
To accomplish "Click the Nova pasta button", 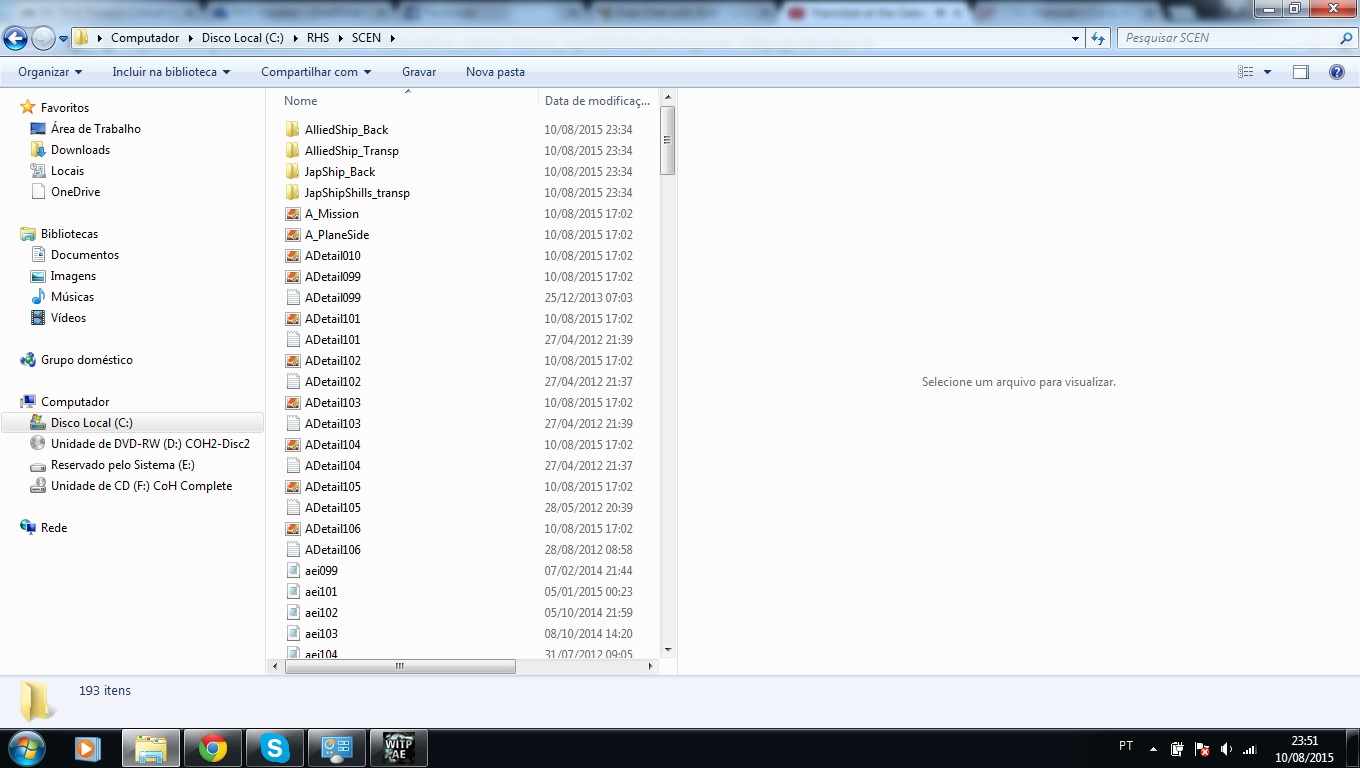I will pyautogui.click(x=495, y=72).
